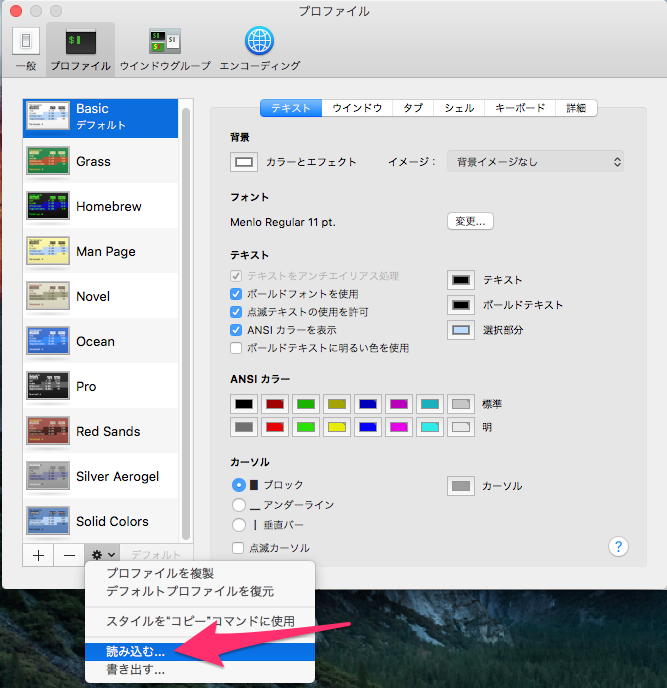Switch to the タブ tab

tap(413, 108)
